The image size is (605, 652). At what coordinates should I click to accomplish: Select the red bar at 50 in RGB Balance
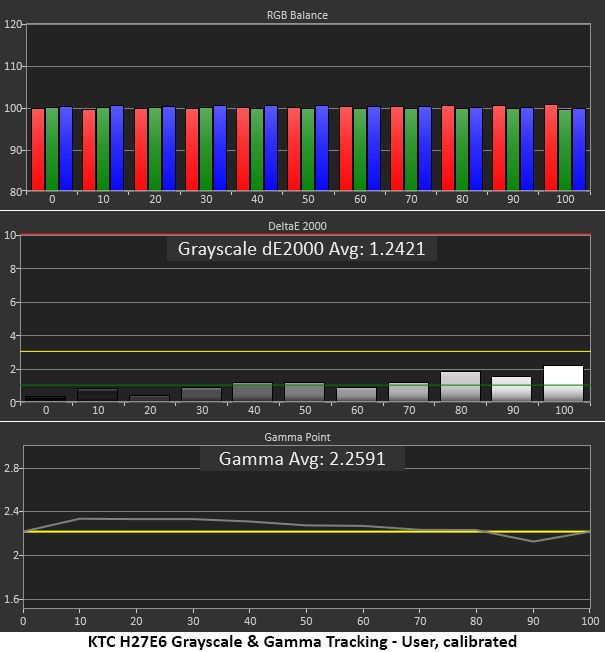[x=294, y=149]
